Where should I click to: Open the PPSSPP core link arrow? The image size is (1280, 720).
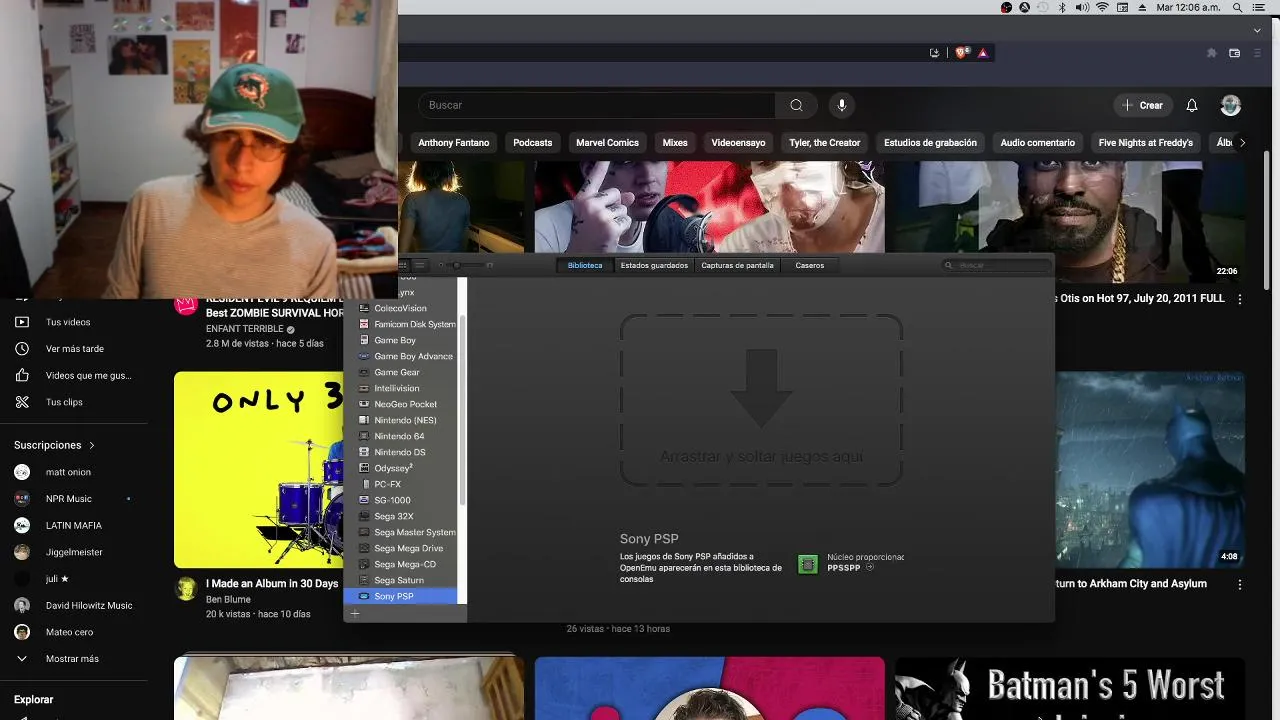pyautogui.click(x=869, y=567)
